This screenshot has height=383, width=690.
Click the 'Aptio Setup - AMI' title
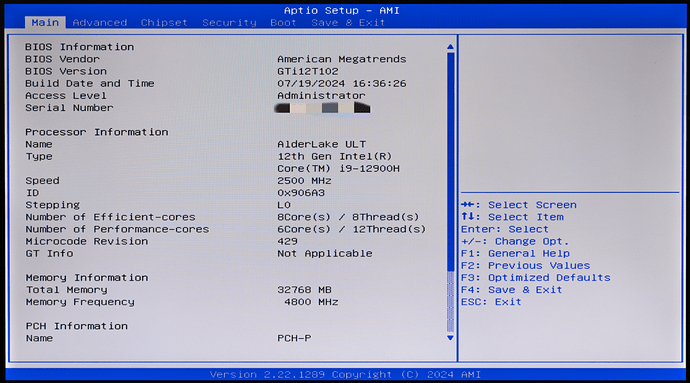coord(341,10)
